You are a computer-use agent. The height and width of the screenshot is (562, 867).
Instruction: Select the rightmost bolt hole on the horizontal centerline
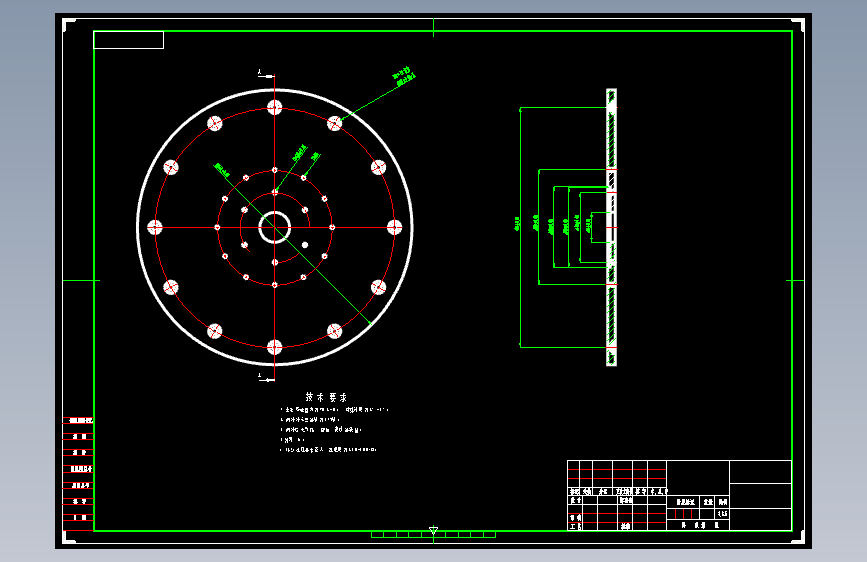click(x=394, y=227)
